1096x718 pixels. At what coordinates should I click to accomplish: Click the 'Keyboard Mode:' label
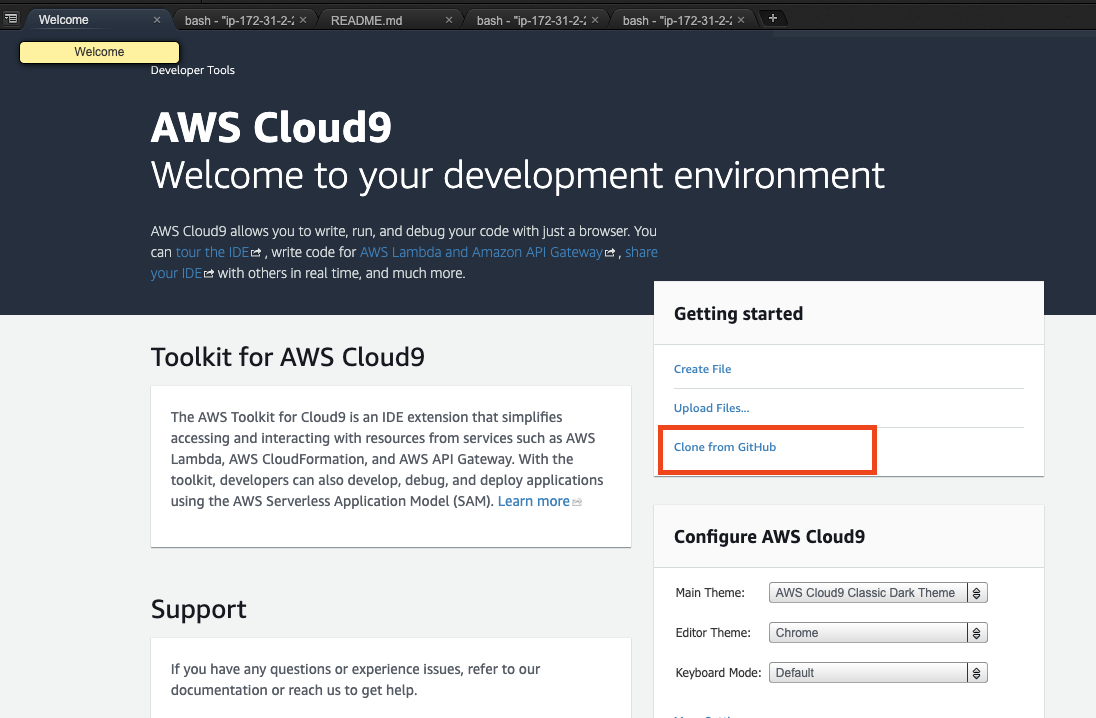point(718,673)
